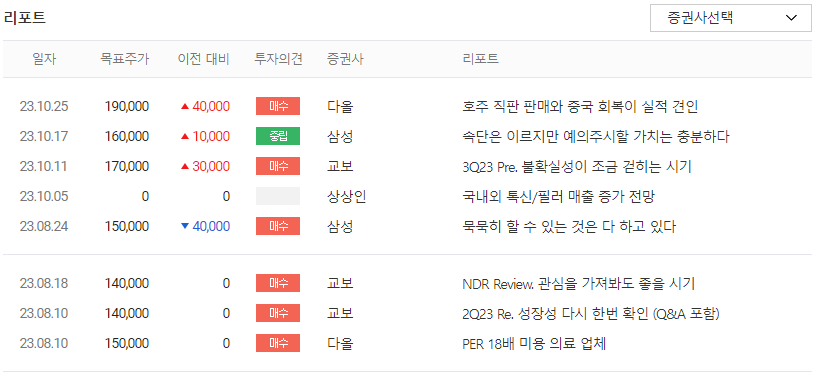Click 다올 in the 23.10.25 row
823x383 pixels.
(340, 107)
